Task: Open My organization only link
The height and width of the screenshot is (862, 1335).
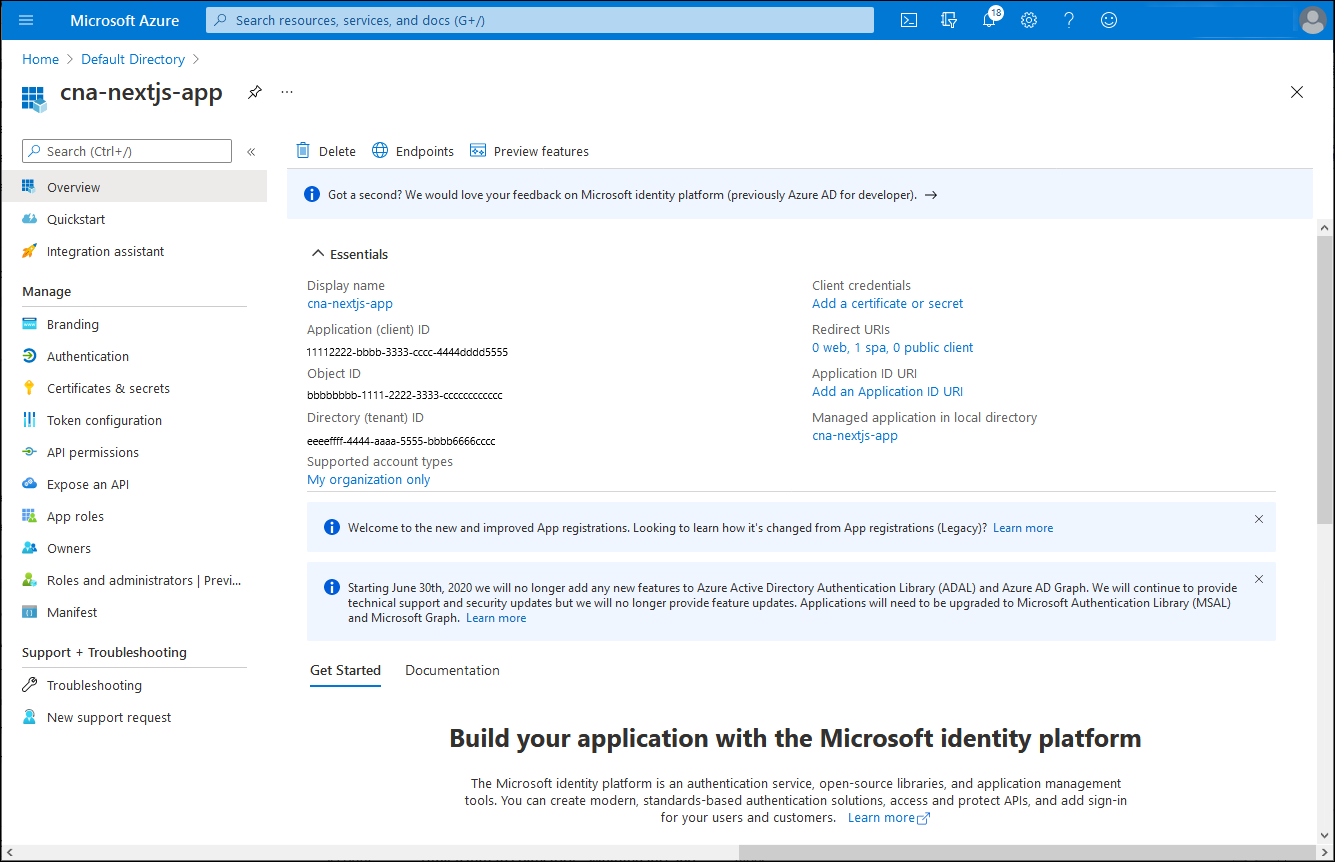Action: coord(368,479)
